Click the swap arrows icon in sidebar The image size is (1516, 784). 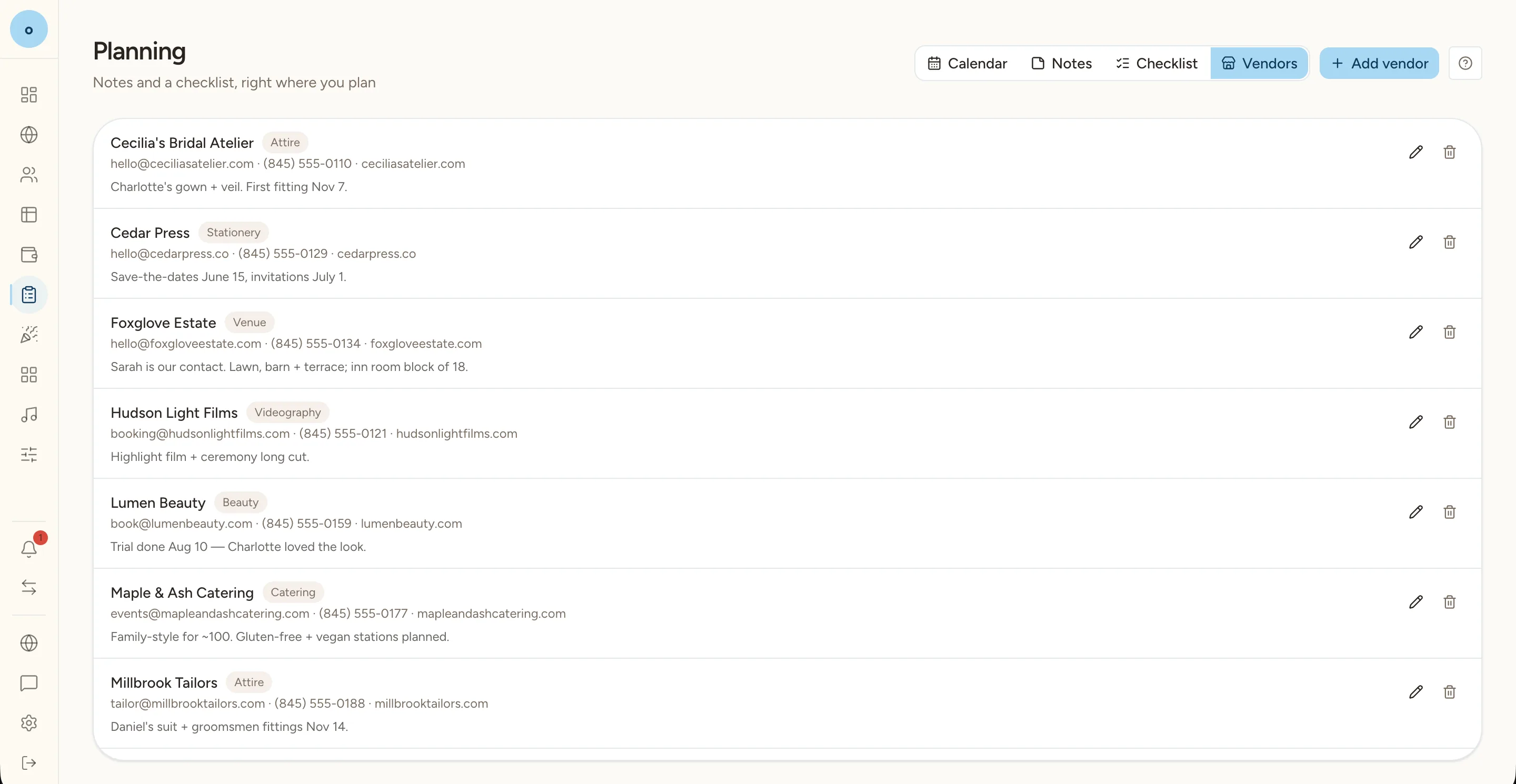pyautogui.click(x=29, y=587)
